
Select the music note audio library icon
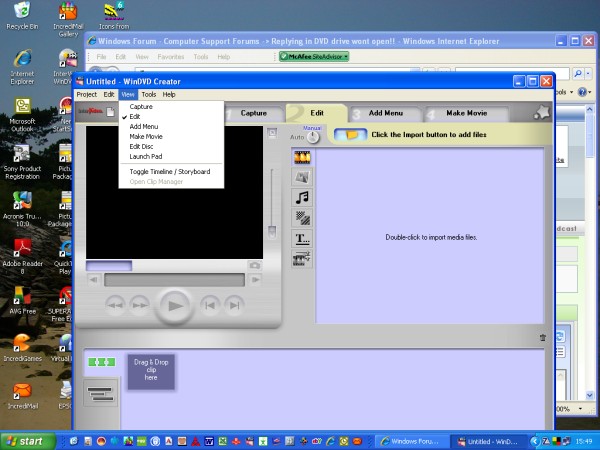302,197
